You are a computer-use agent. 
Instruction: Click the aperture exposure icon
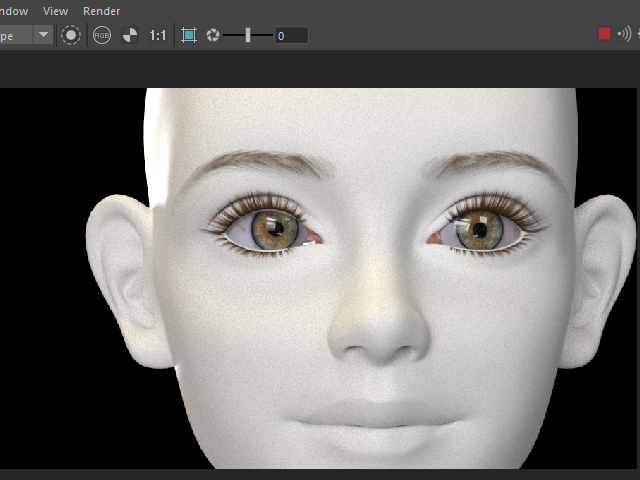[213, 35]
